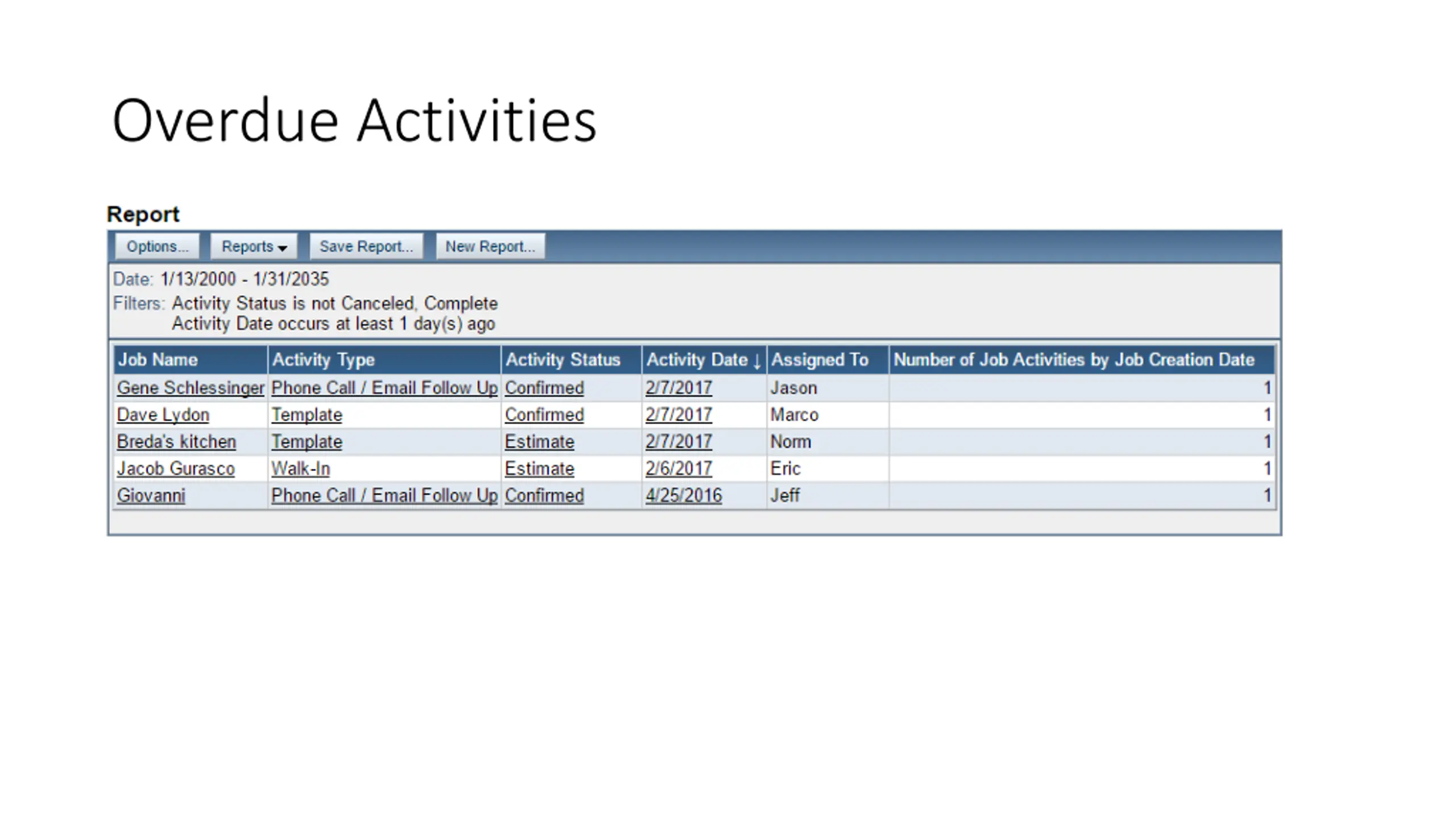The height and width of the screenshot is (819, 1456).
Task: Click filter 'Activity Date occurs at least 1 day(s) ago'
Action: click(334, 324)
